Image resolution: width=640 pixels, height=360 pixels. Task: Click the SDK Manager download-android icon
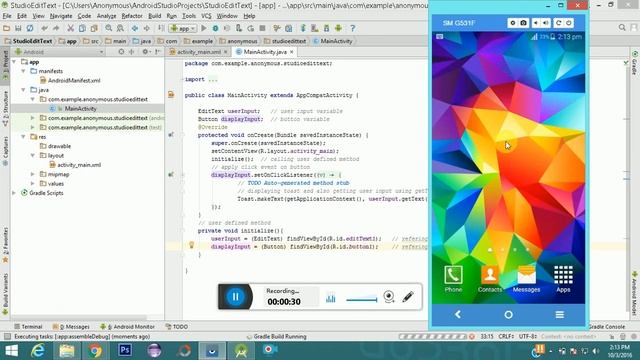tap(327, 28)
